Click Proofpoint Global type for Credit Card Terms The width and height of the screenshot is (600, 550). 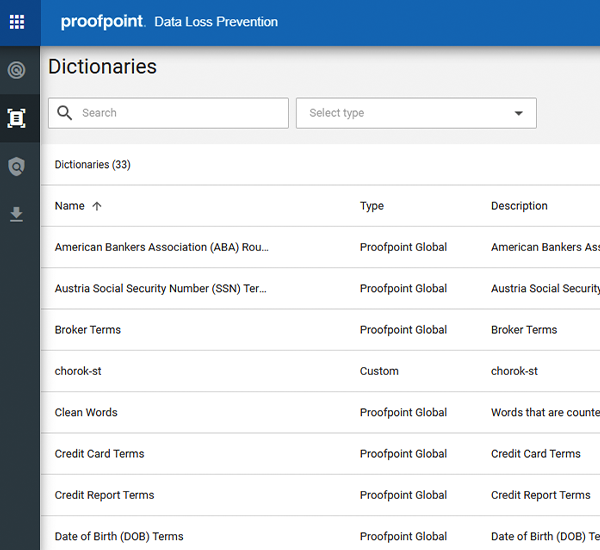(x=403, y=454)
